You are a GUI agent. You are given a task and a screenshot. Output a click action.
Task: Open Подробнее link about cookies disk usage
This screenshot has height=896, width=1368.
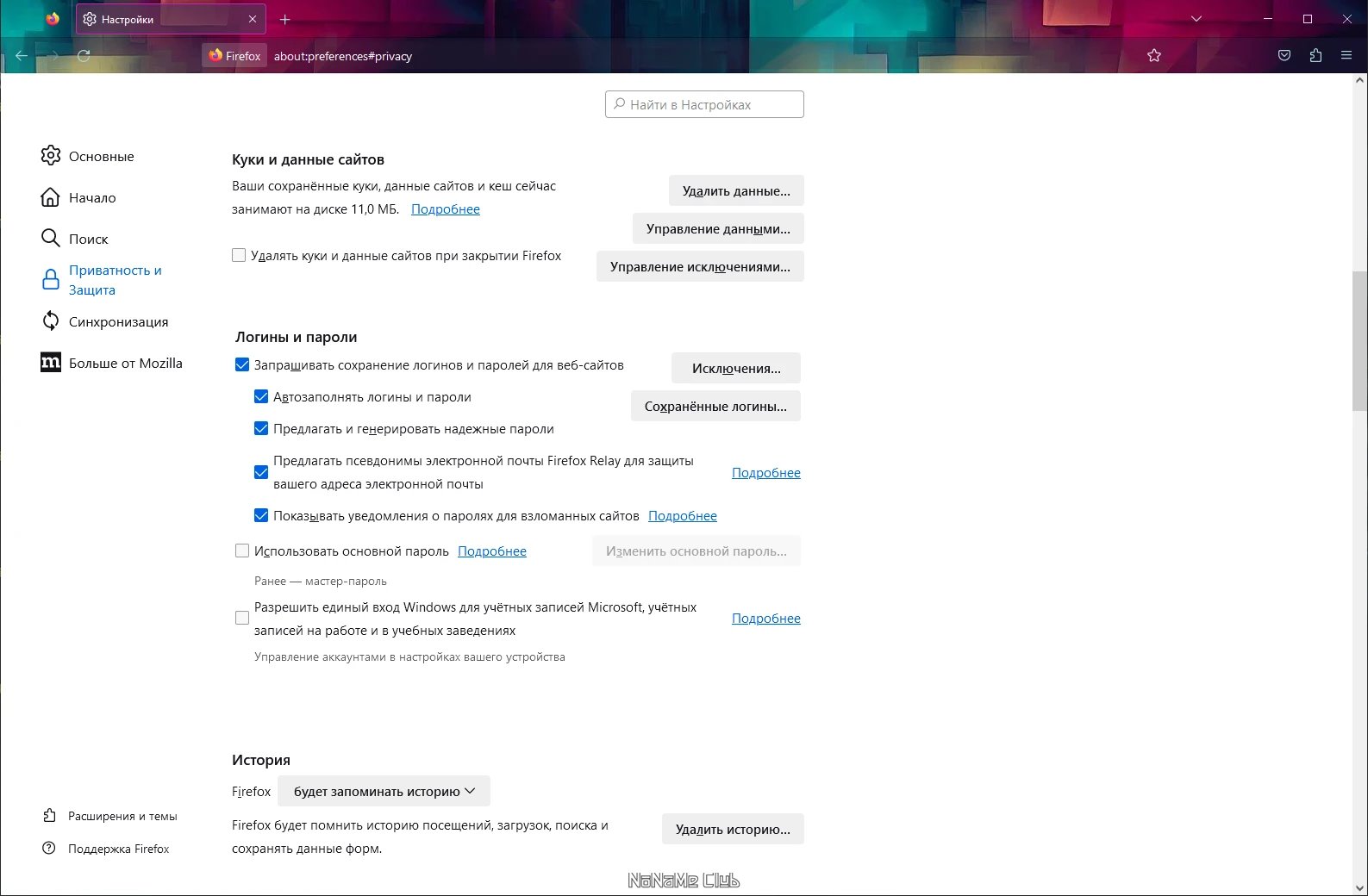coord(446,209)
